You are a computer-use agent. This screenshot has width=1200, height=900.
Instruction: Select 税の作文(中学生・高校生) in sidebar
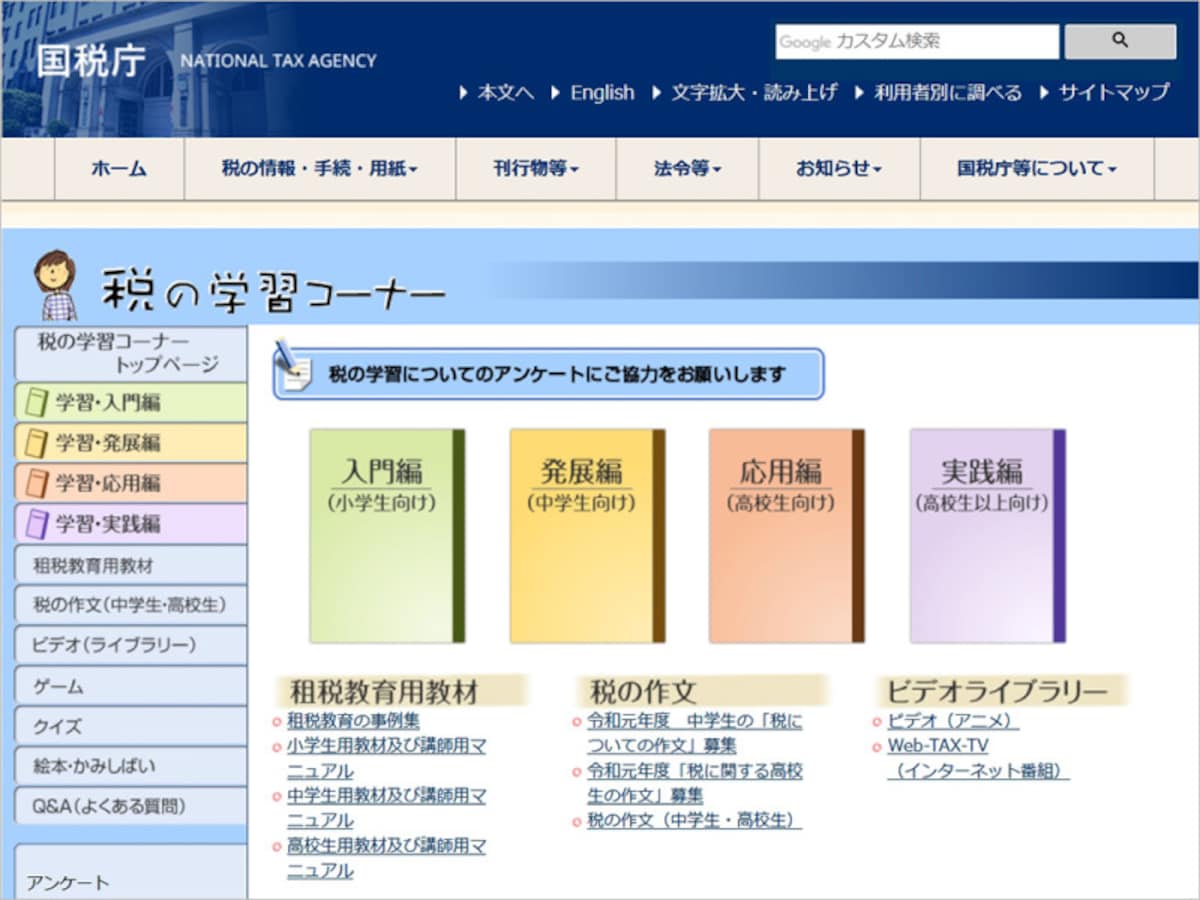[x=131, y=605]
